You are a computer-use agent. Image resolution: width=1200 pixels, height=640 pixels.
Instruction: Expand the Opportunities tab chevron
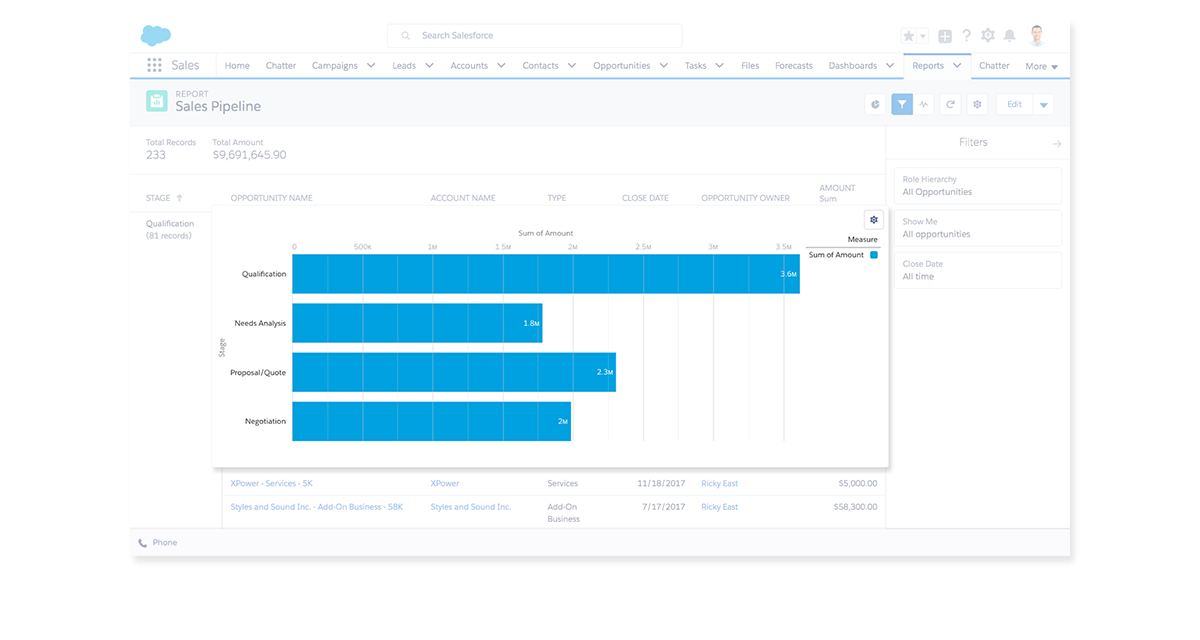659,66
